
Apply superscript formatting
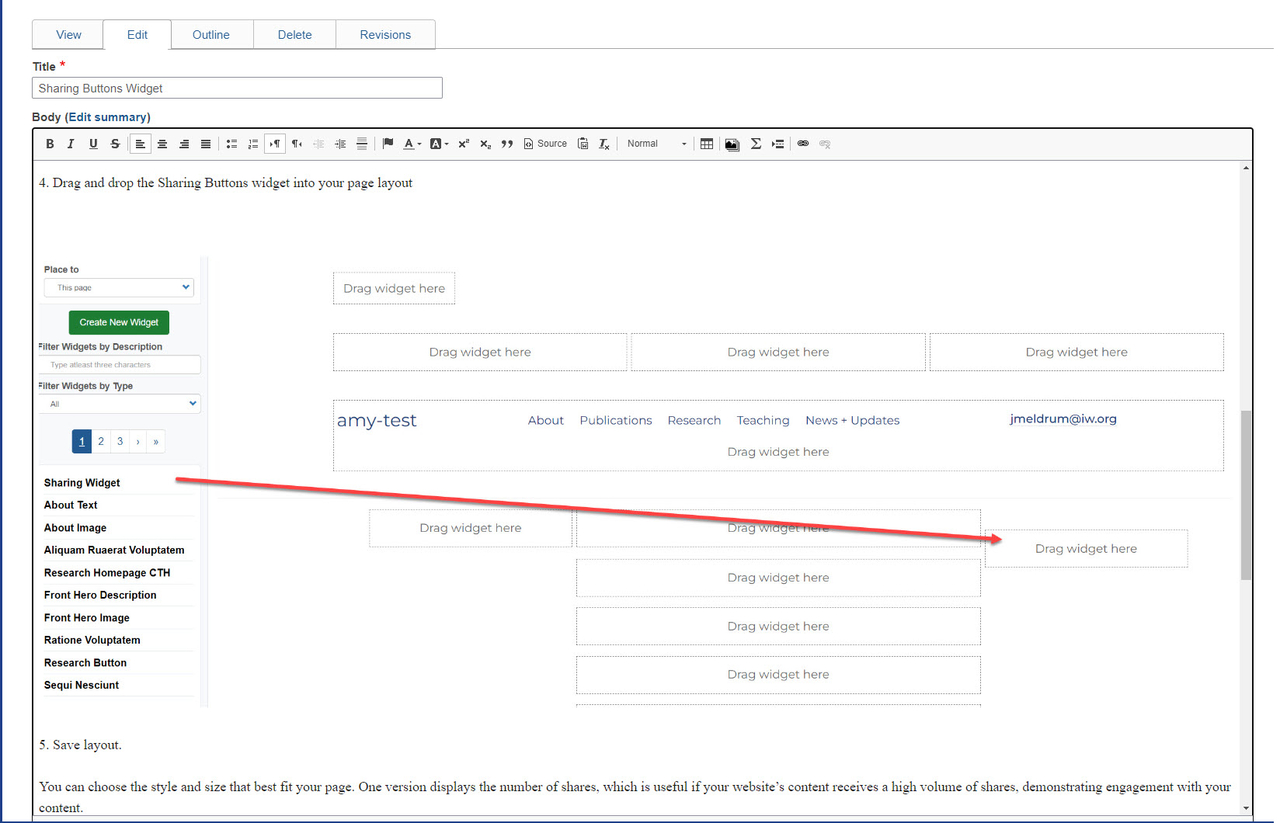coord(463,144)
